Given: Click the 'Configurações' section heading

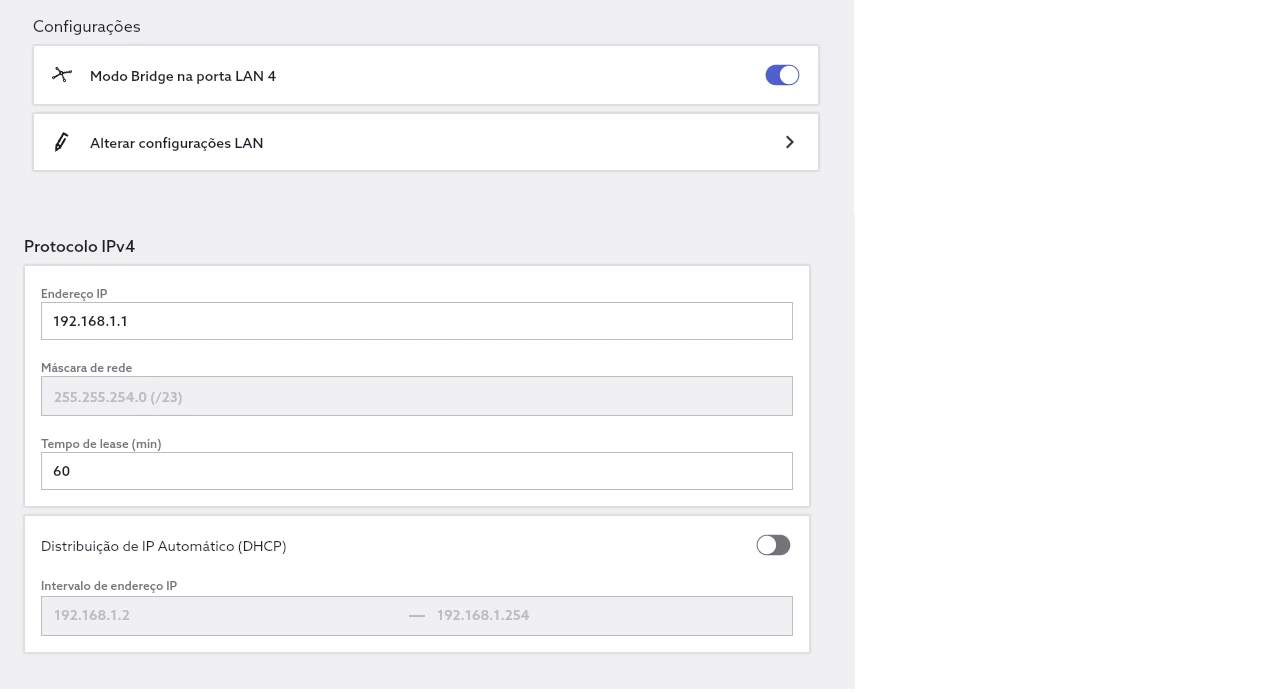Looking at the screenshot, I should point(86,27).
